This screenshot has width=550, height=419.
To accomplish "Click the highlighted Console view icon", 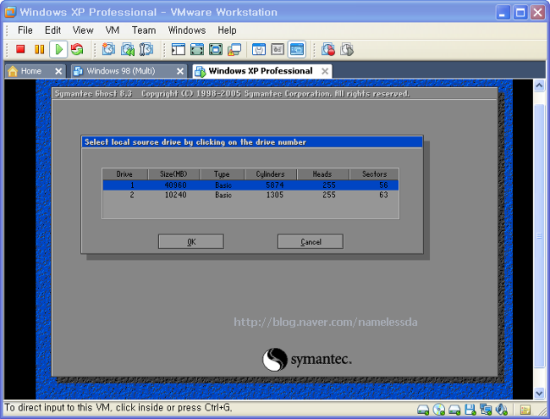I will 296,49.
